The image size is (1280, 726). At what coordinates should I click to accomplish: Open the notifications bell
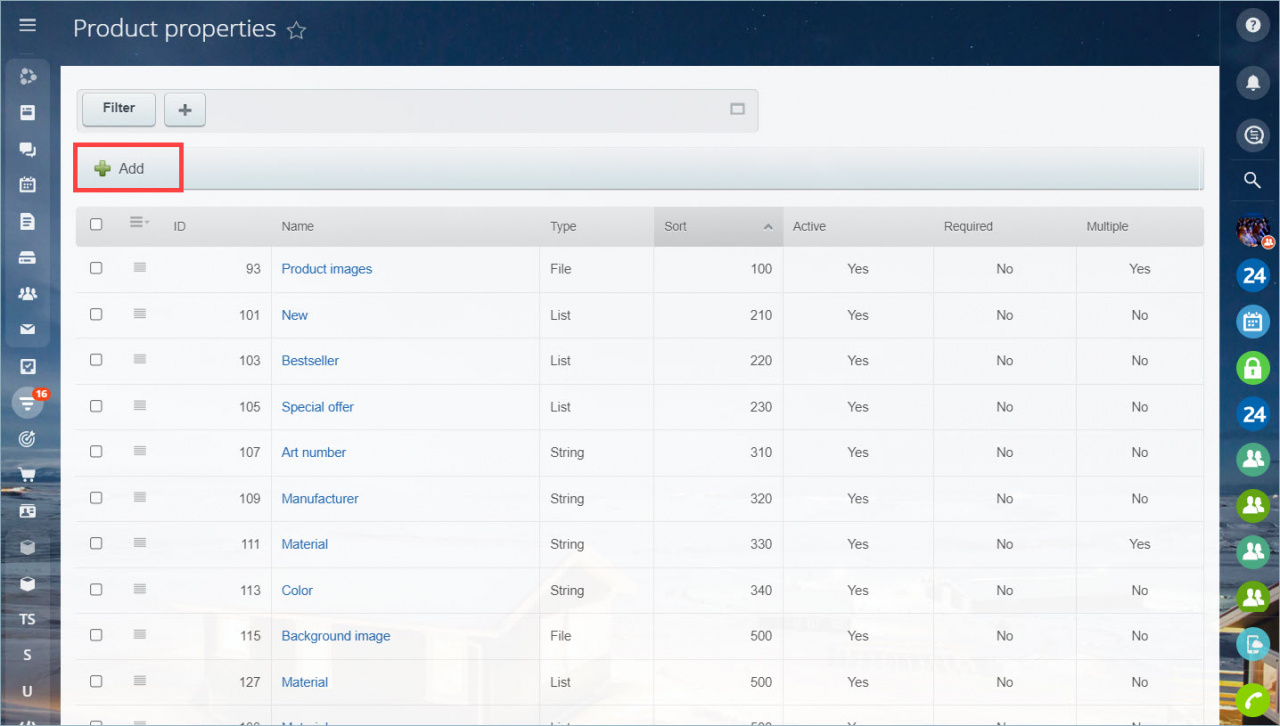(x=1252, y=83)
